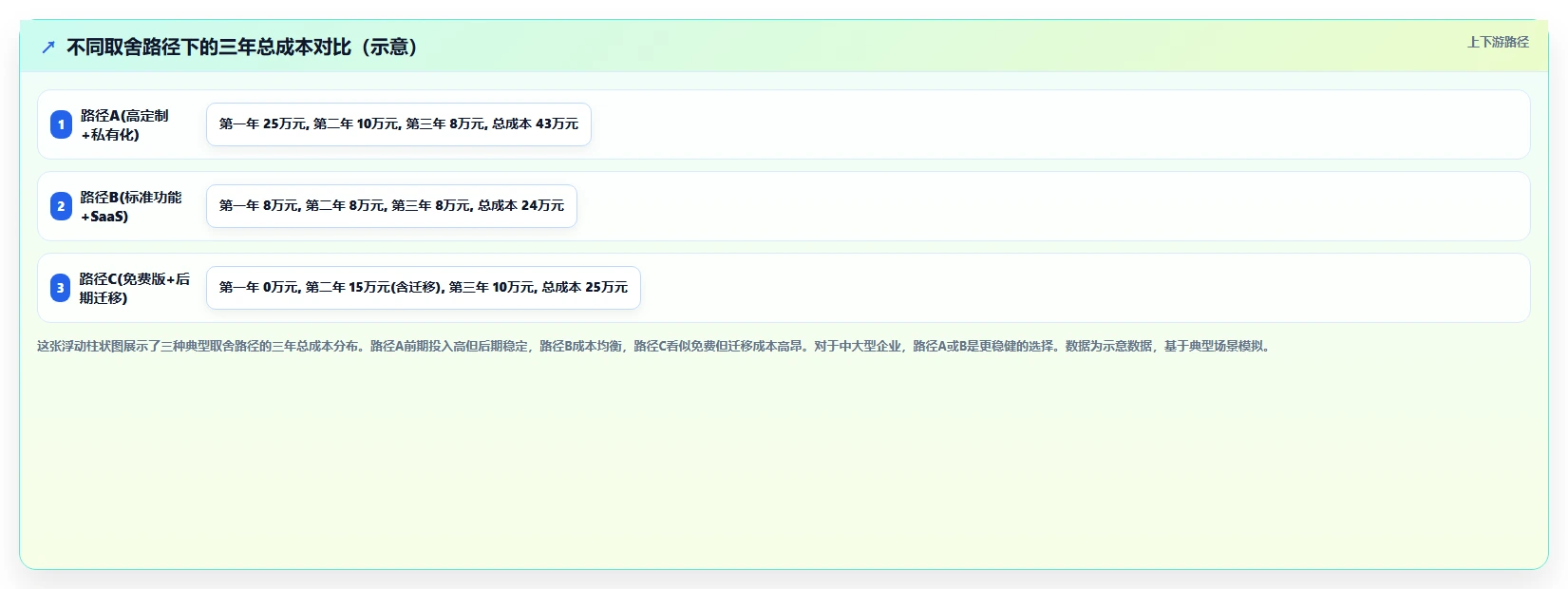Select the label 路径A(高定制+私有化)
The width and height of the screenshot is (1568, 589).
124,124
